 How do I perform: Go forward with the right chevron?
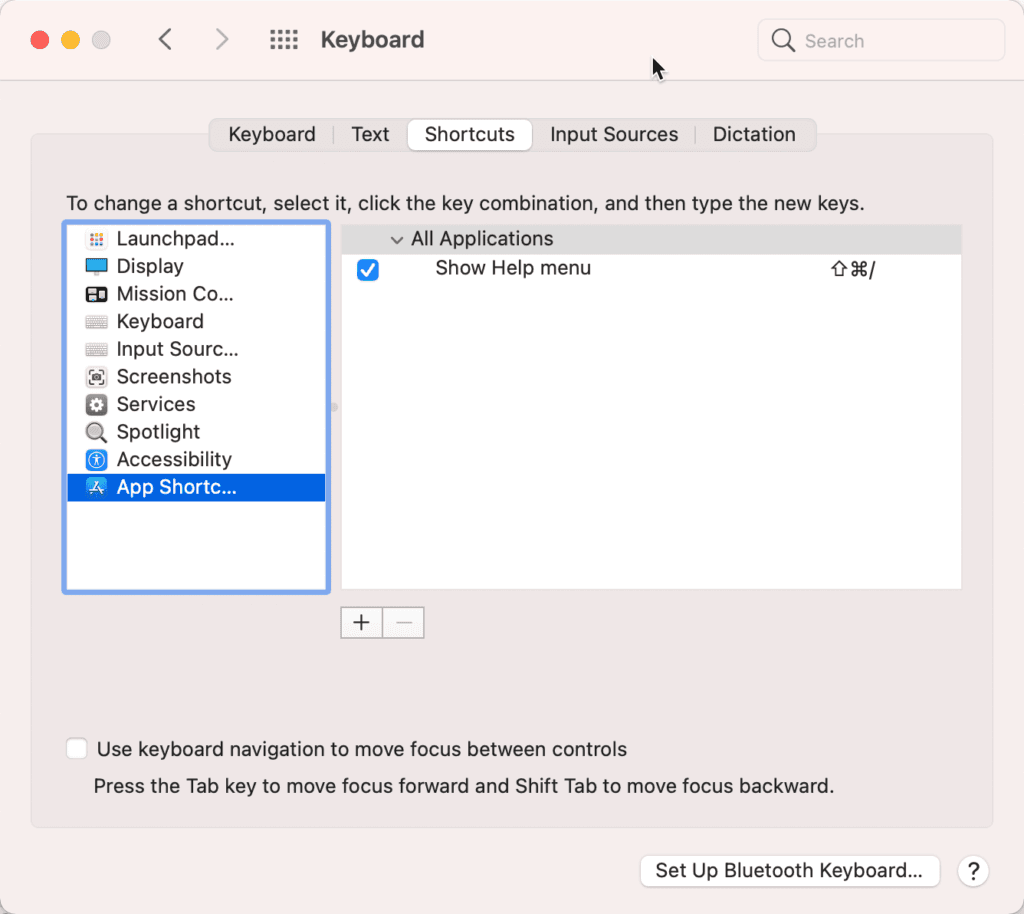222,40
